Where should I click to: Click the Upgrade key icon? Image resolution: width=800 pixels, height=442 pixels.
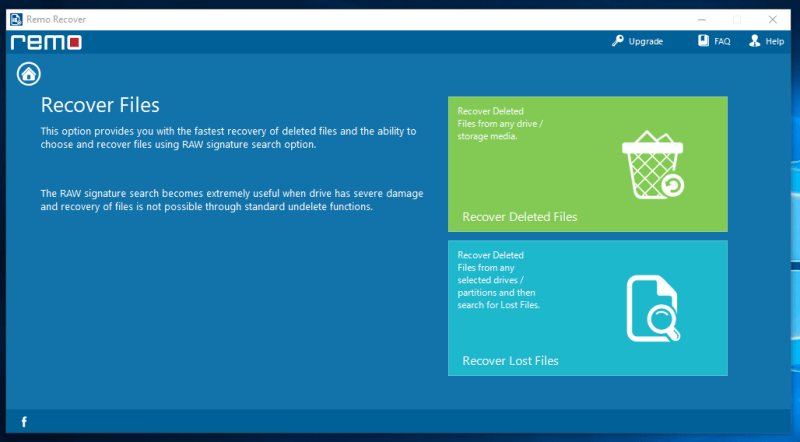tap(617, 41)
